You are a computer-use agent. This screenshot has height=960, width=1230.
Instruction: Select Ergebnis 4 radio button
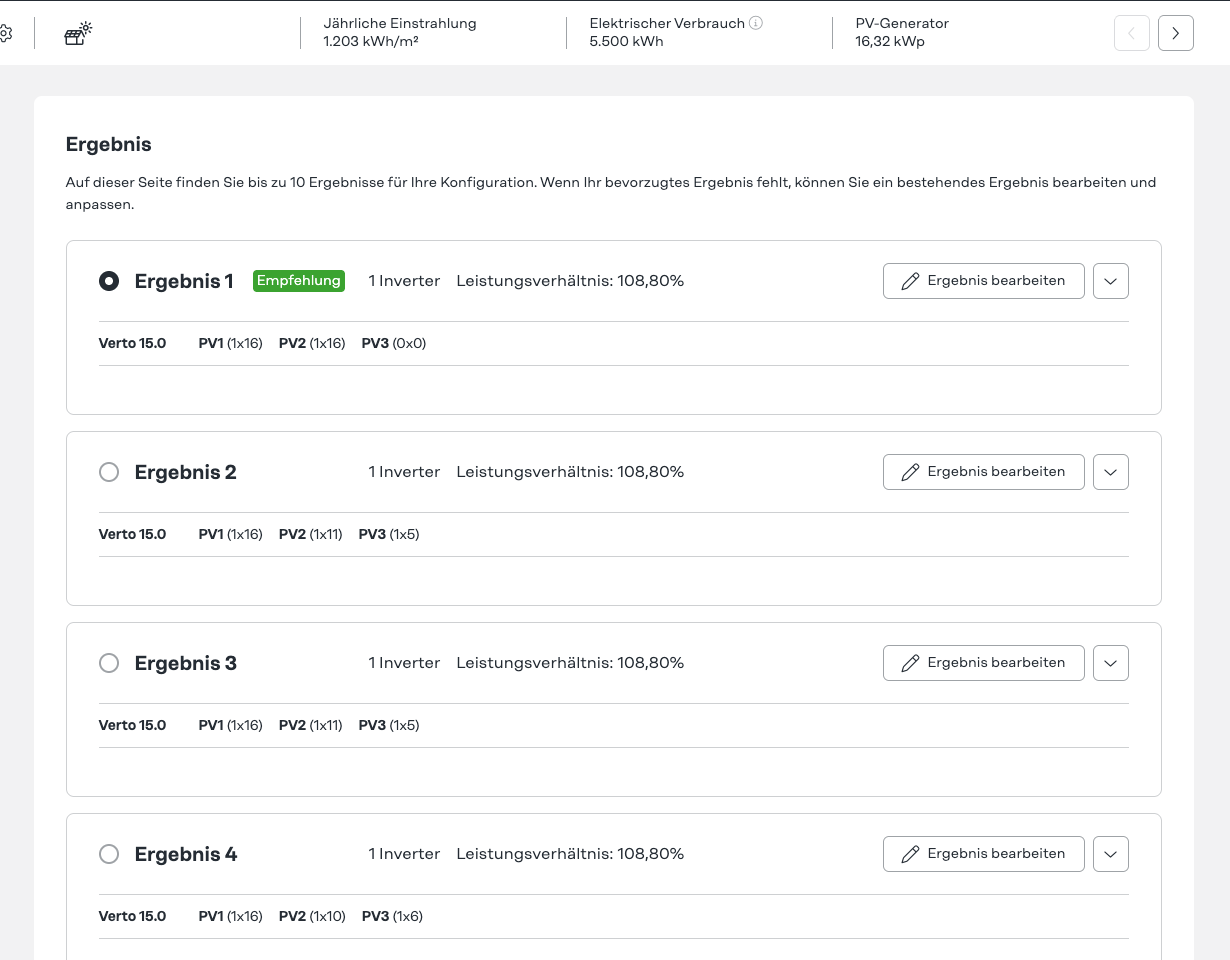coord(109,854)
